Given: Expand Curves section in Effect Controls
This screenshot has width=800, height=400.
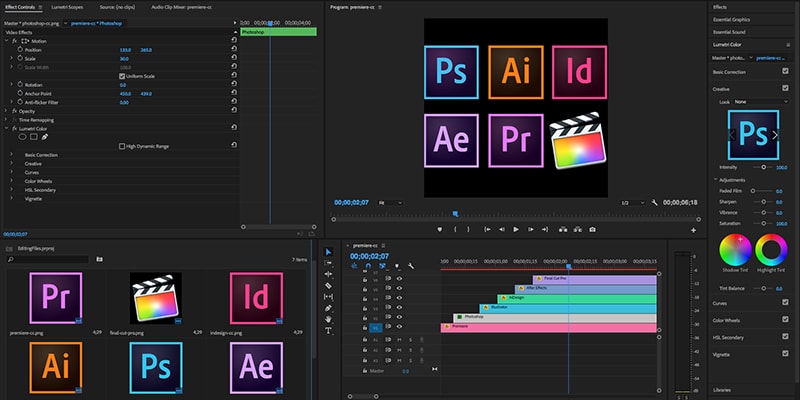Looking at the screenshot, I should pyautogui.click(x=11, y=172).
